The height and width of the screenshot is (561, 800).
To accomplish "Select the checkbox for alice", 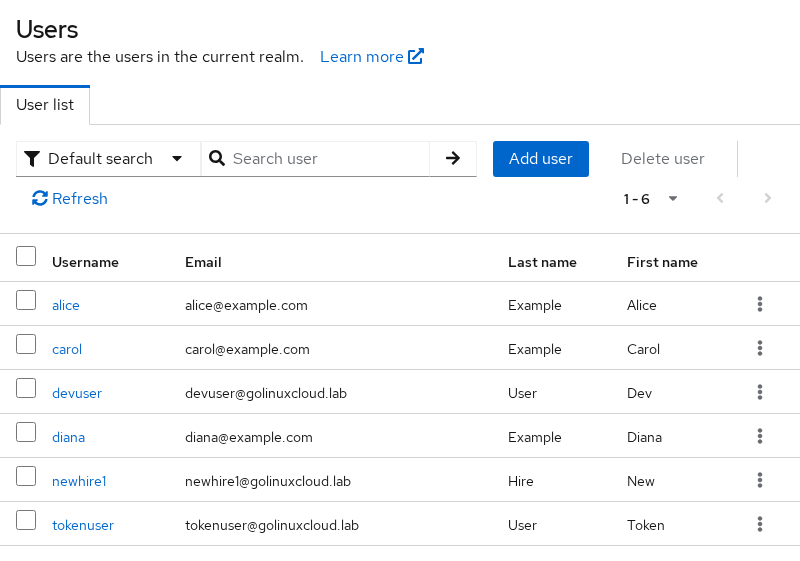I will point(26,300).
